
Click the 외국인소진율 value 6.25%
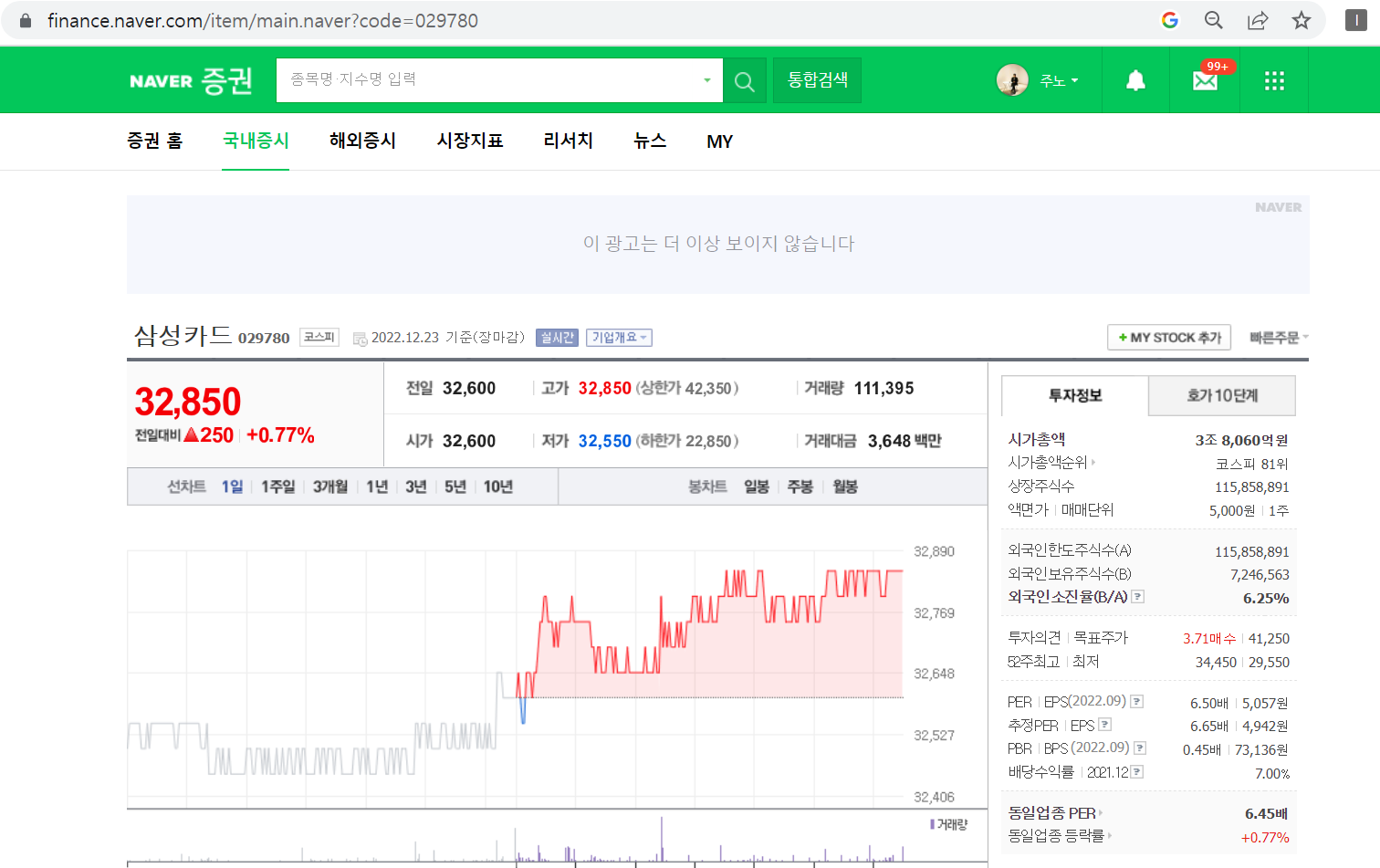(1266, 599)
